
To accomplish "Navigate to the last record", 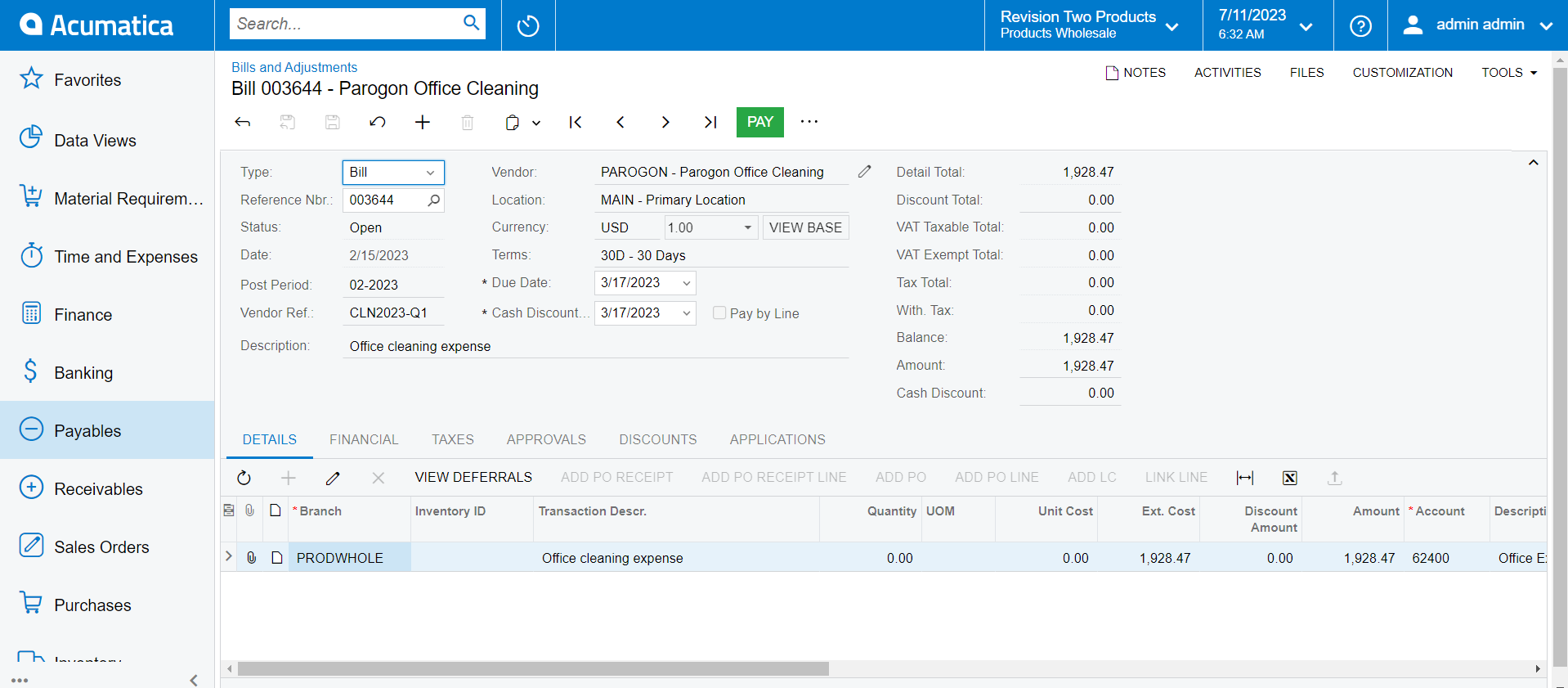I will point(710,122).
